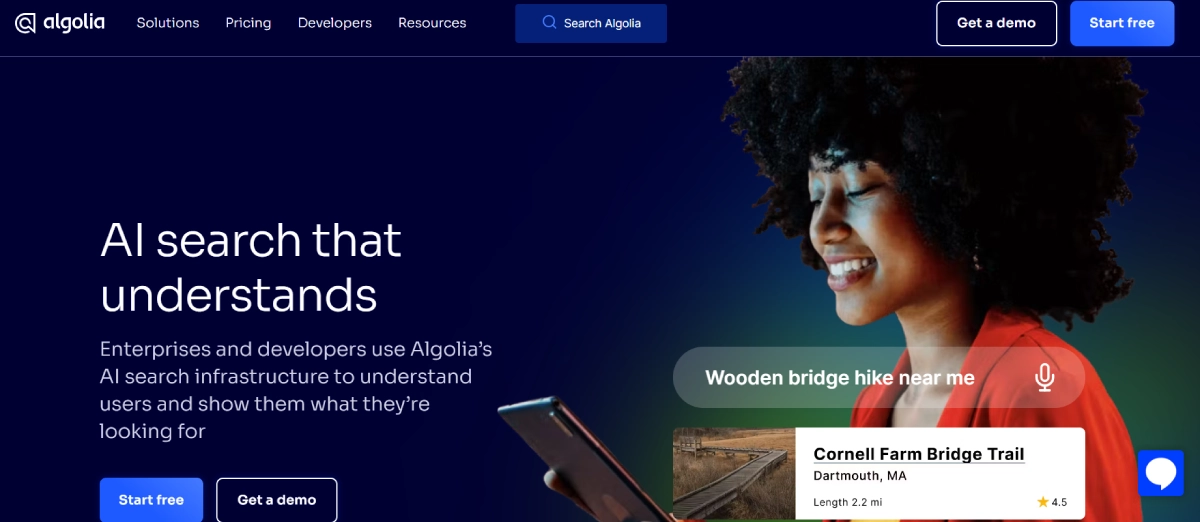Click the magnifier icon in Search Algolia
This screenshot has height=522, width=1200.
(549, 22)
